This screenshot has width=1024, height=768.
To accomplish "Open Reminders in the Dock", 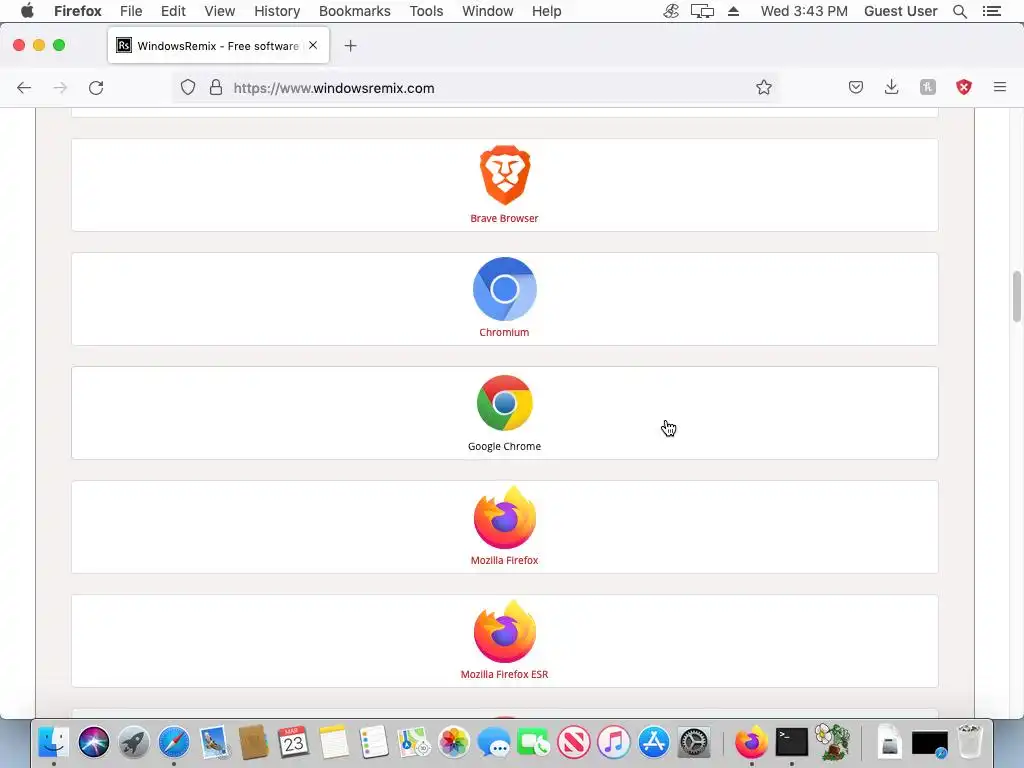I will tap(374, 743).
